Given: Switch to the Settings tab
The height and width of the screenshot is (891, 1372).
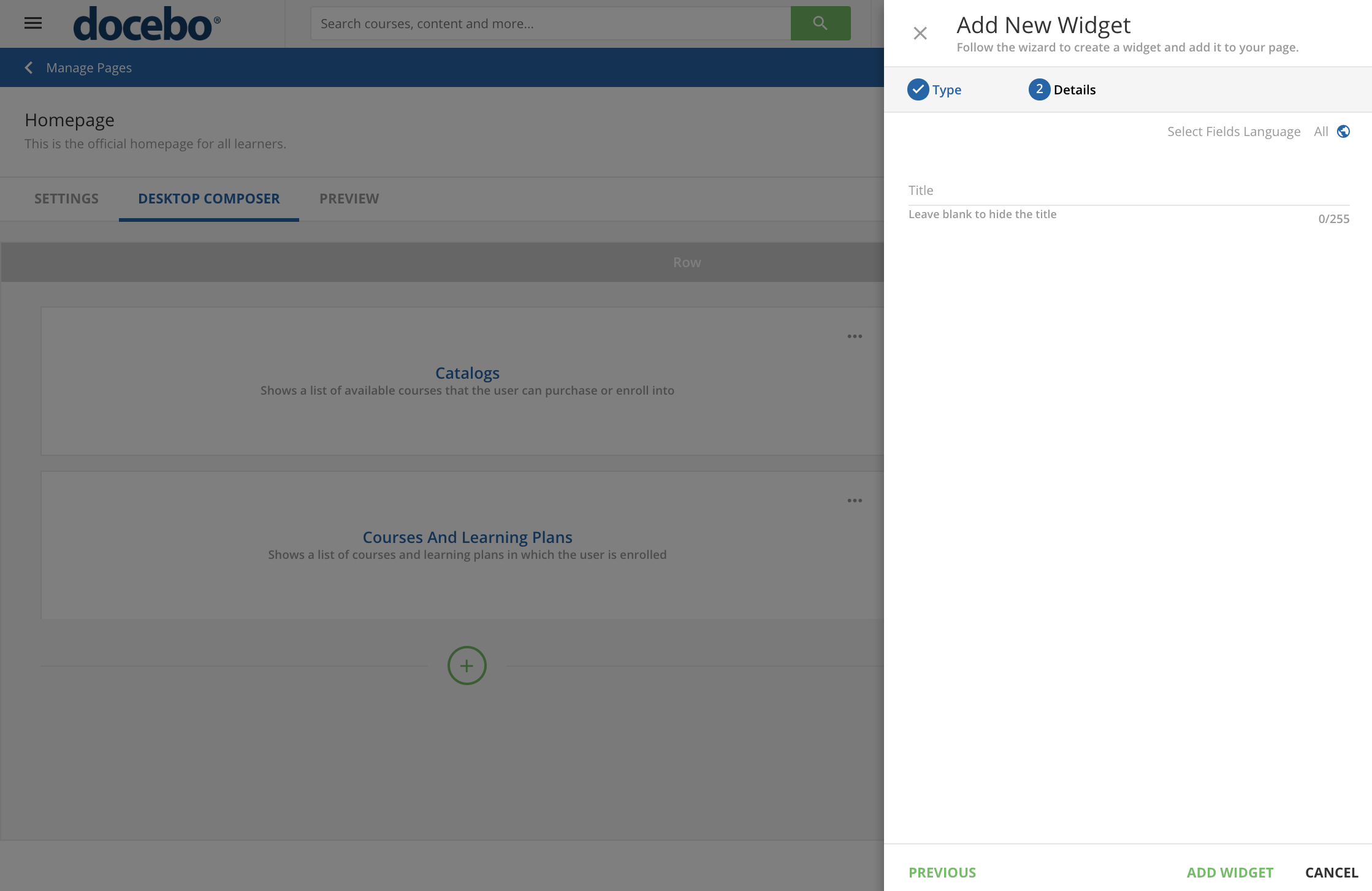Looking at the screenshot, I should tap(66, 199).
